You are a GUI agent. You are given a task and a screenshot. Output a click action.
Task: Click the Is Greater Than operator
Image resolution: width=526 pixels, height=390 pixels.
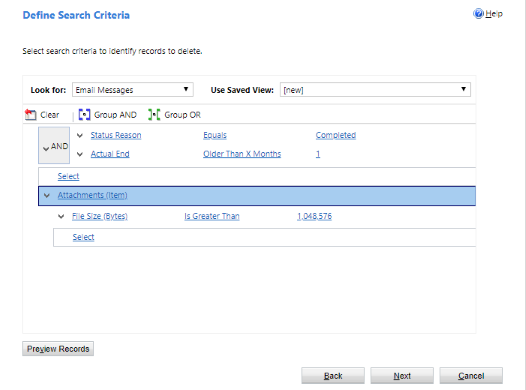tap(212, 216)
